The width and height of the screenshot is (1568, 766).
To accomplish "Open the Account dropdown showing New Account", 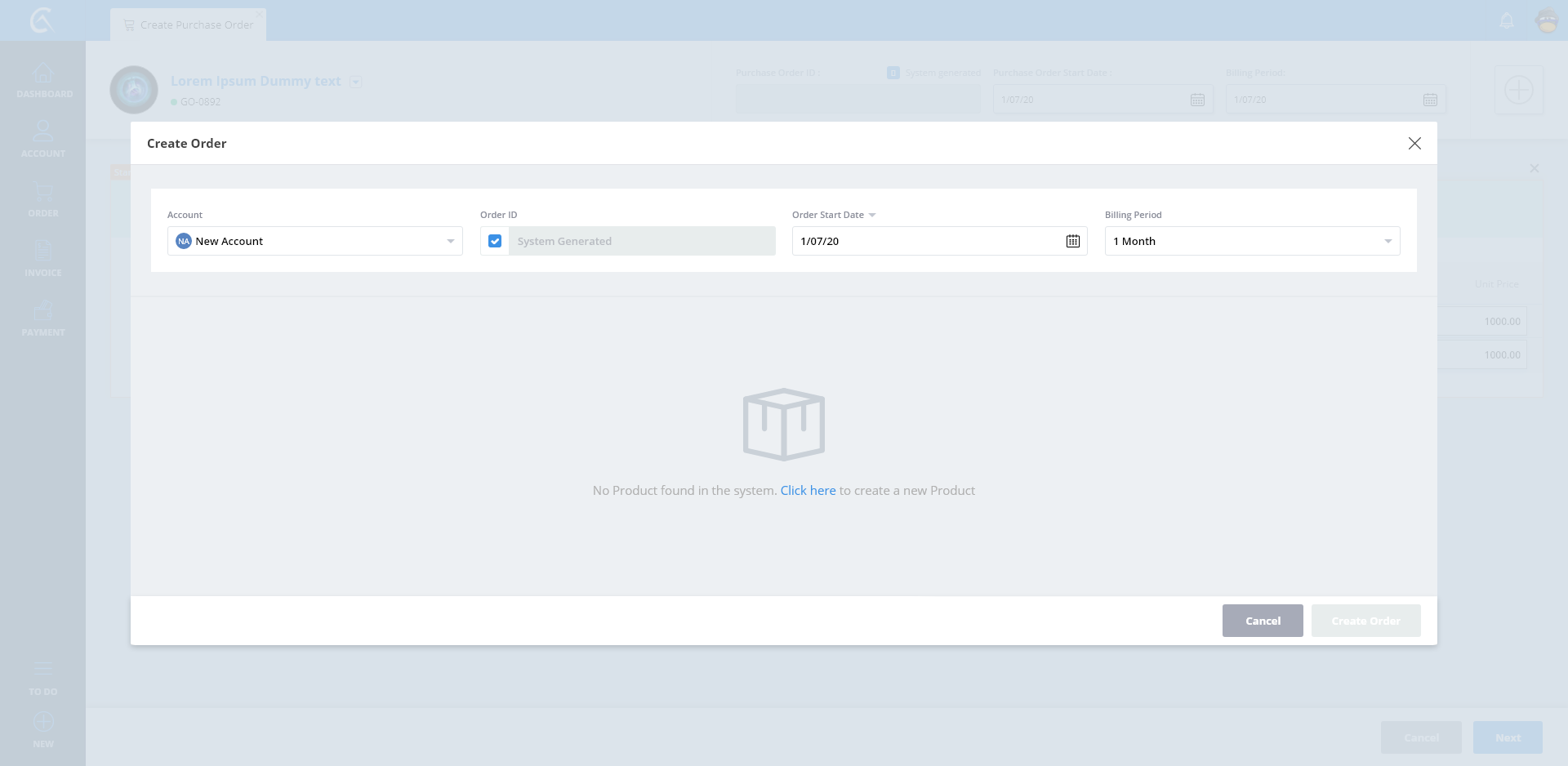I will tap(315, 241).
